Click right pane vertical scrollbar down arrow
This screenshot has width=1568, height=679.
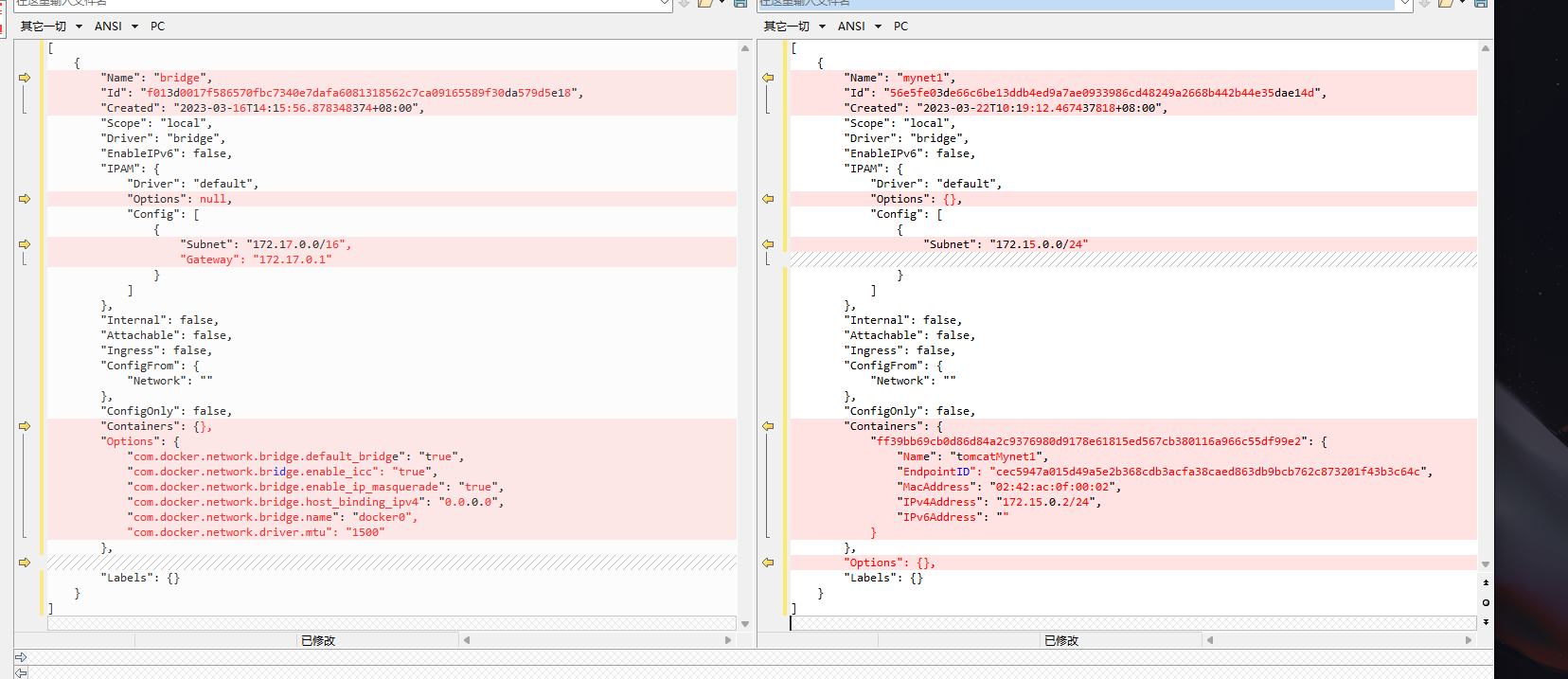coord(1486,564)
